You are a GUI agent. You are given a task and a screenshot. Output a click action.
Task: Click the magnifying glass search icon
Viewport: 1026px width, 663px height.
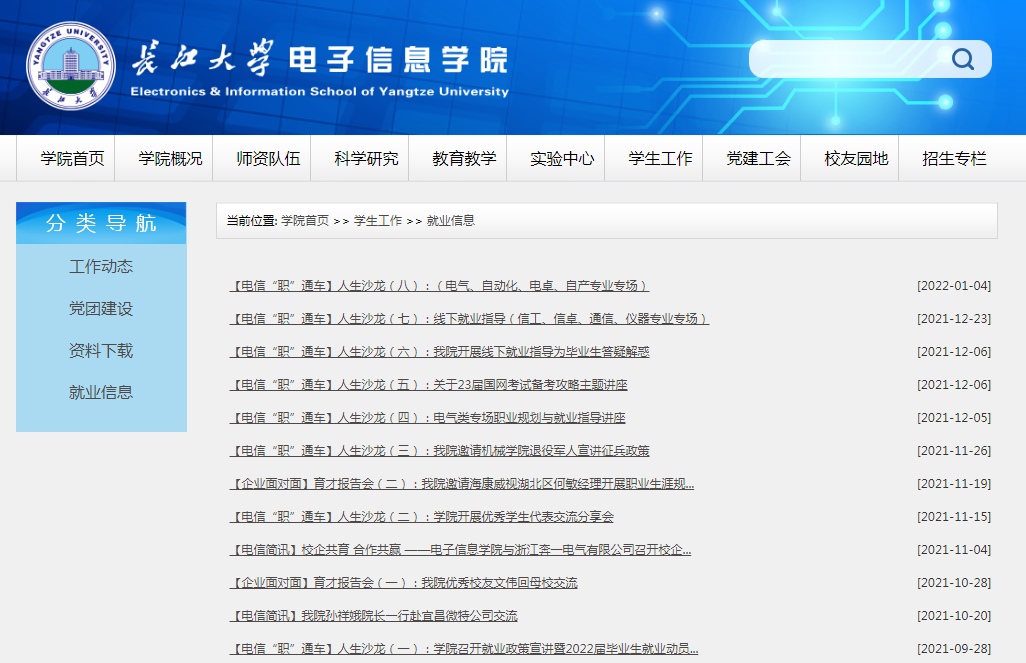tap(962, 59)
